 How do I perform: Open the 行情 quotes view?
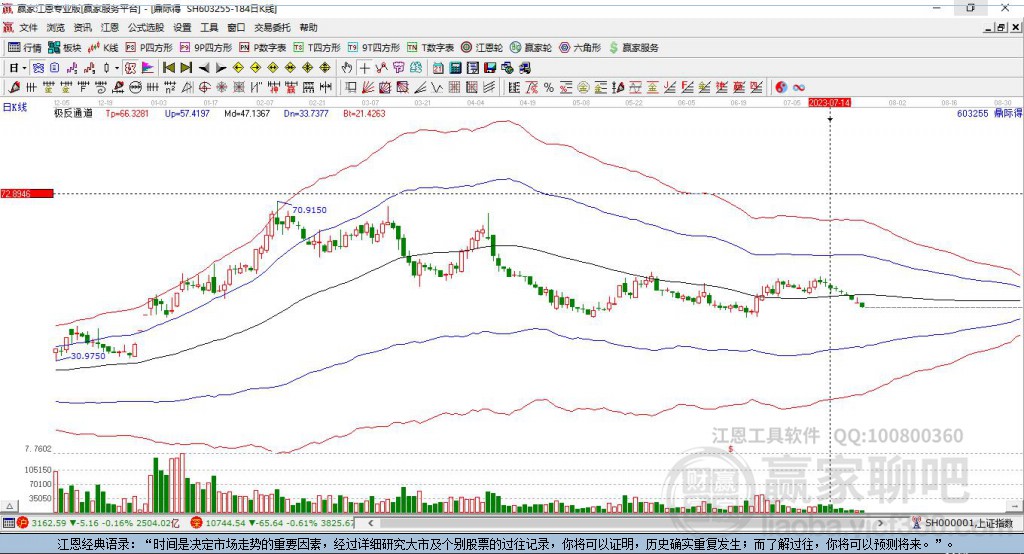coord(25,48)
